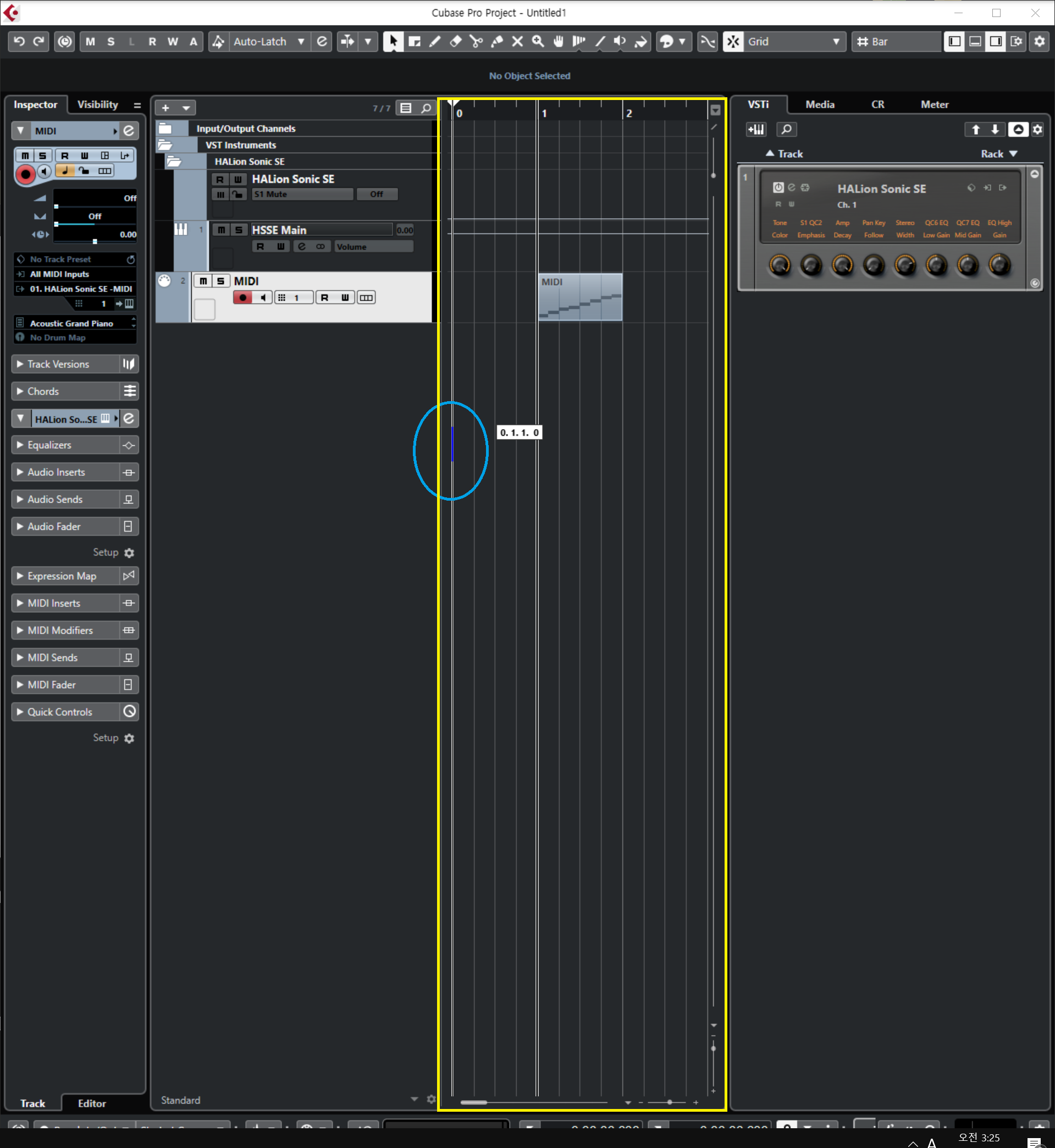Click the Undo arrow in the toolbar
The width and height of the screenshot is (1055, 1148).
[19, 42]
